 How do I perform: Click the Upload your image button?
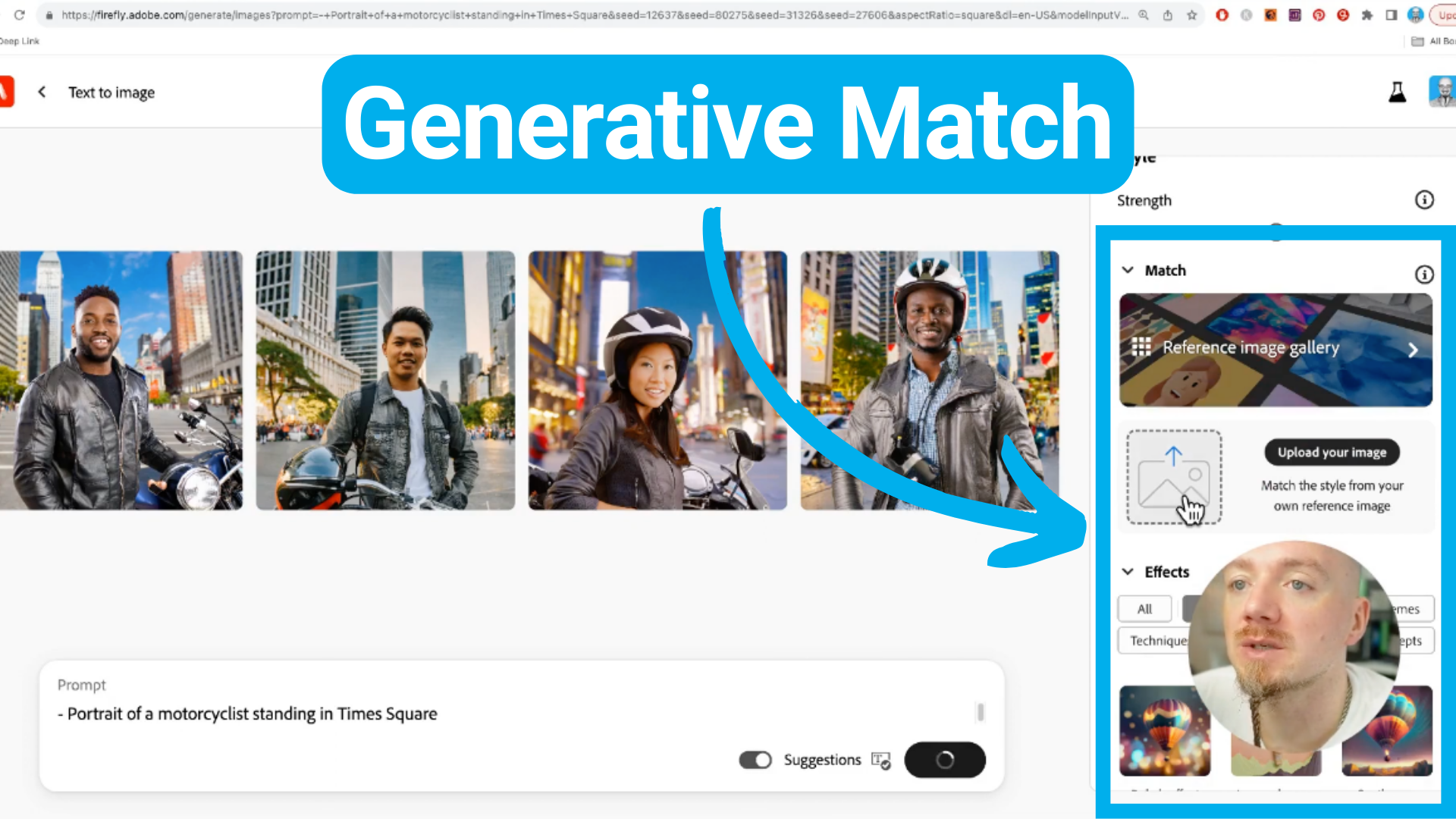tap(1332, 452)
